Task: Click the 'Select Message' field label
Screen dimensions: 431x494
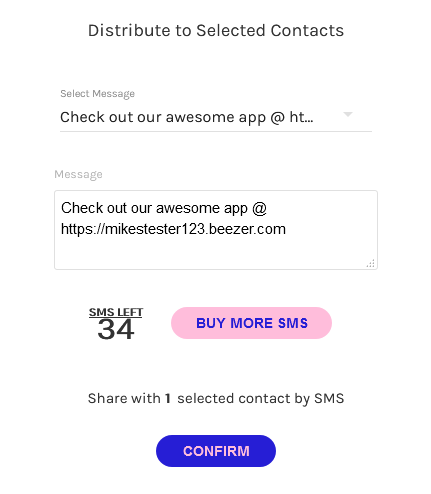Action: click(x=97, y=94)
